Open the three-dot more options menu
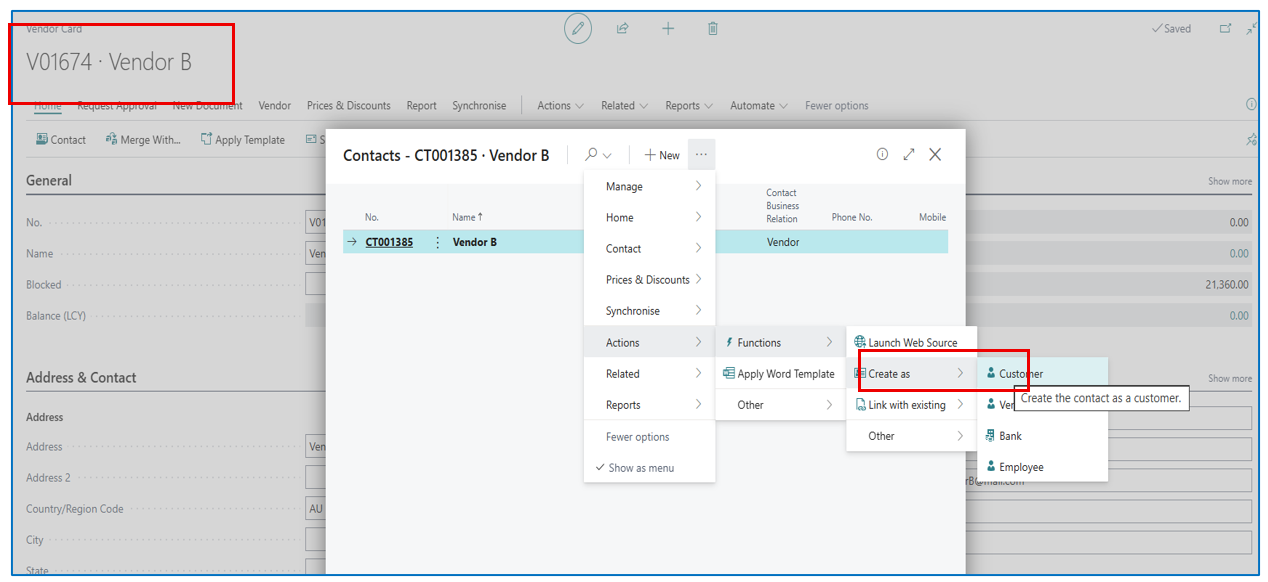1268x582 pixels. click(x=701, y=155)
